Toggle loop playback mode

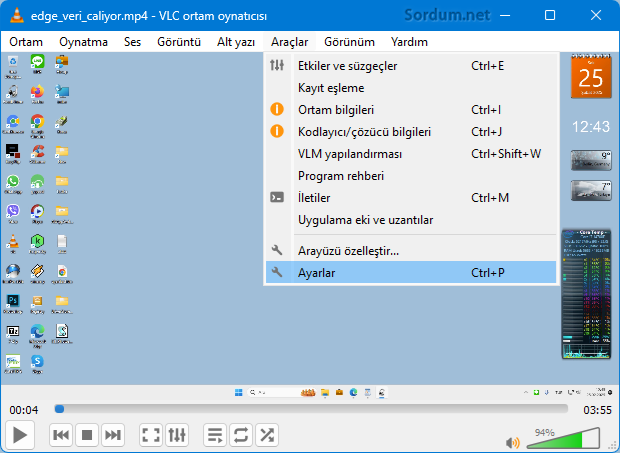point(241,435)
